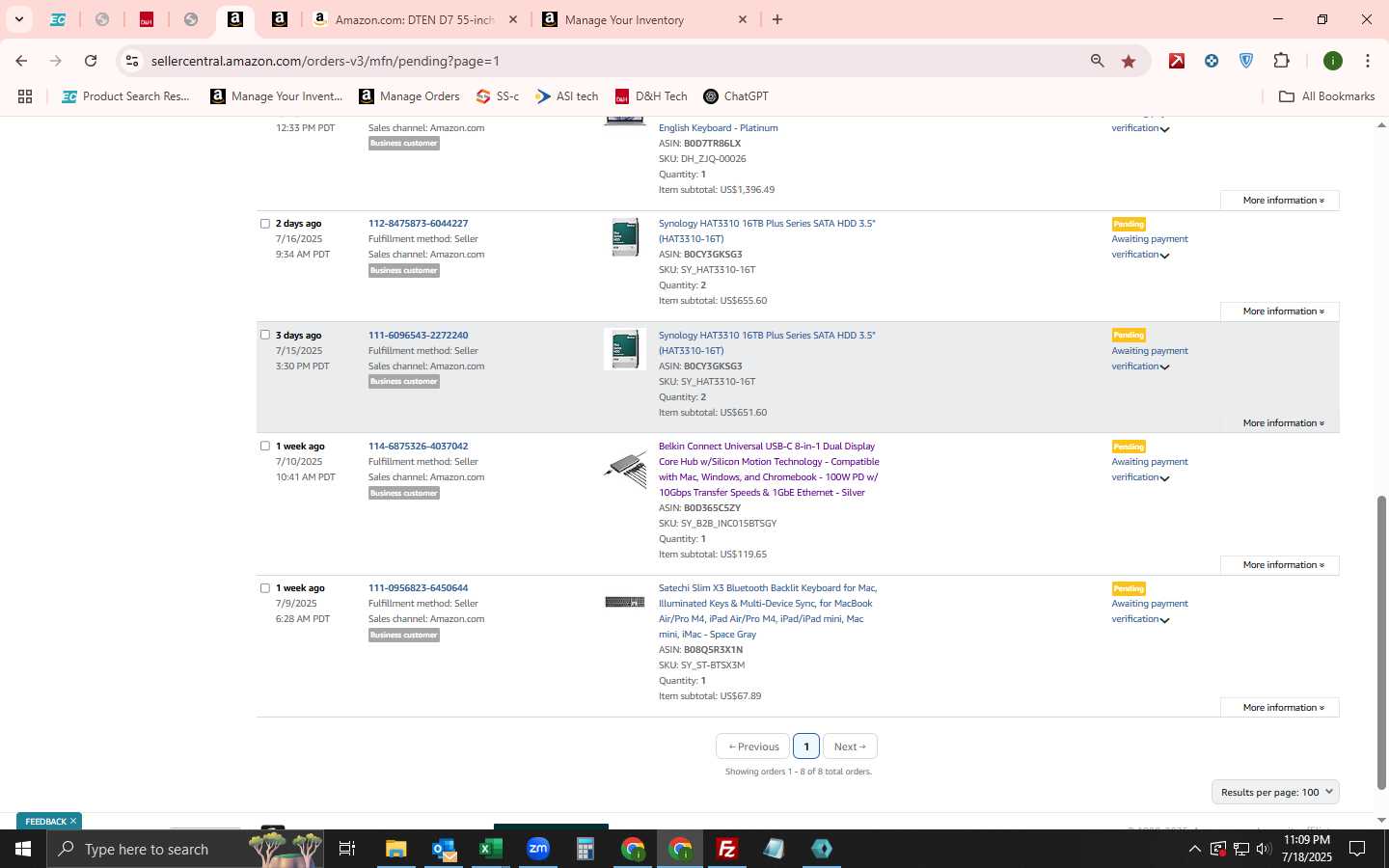Open Manage Orders bookmark

click(409, 96)
